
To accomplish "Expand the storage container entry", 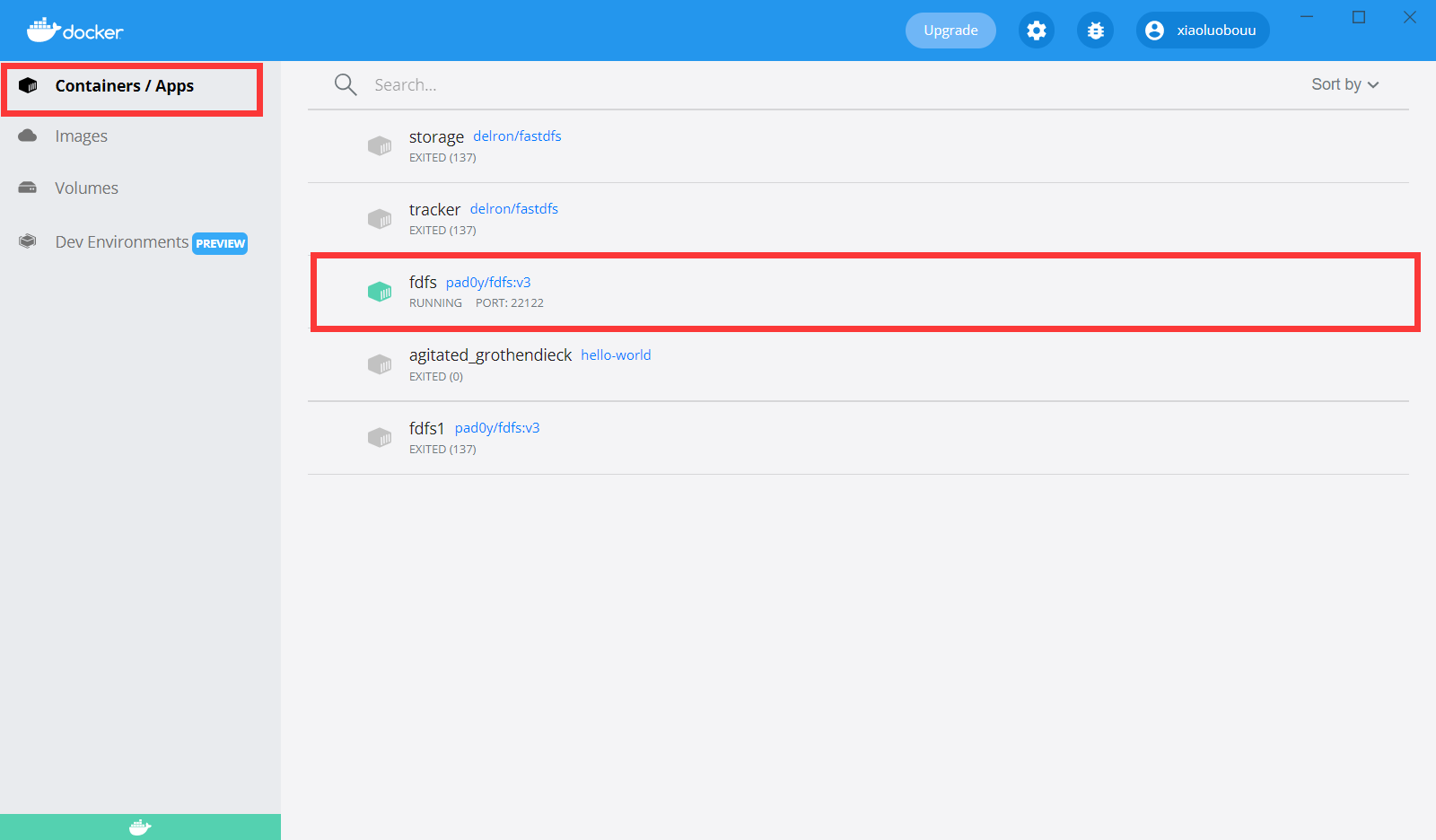I will 808,145.
